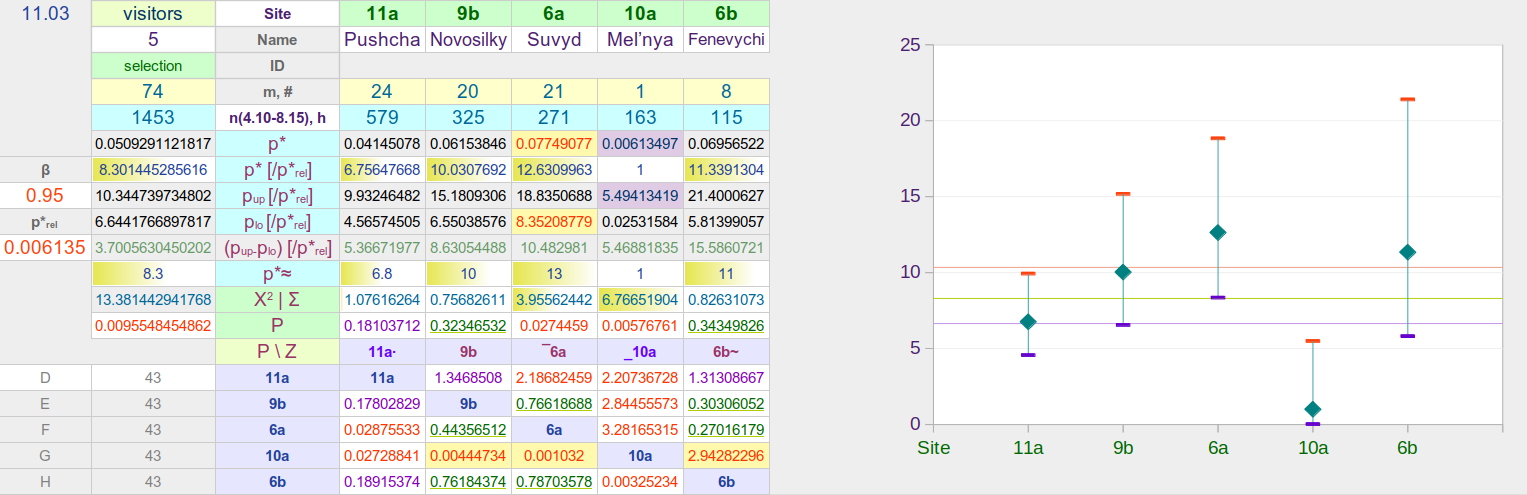The image size is (1527, 495).
Task: Select the total hours cell showing 1453
Action: coord(153,118)
